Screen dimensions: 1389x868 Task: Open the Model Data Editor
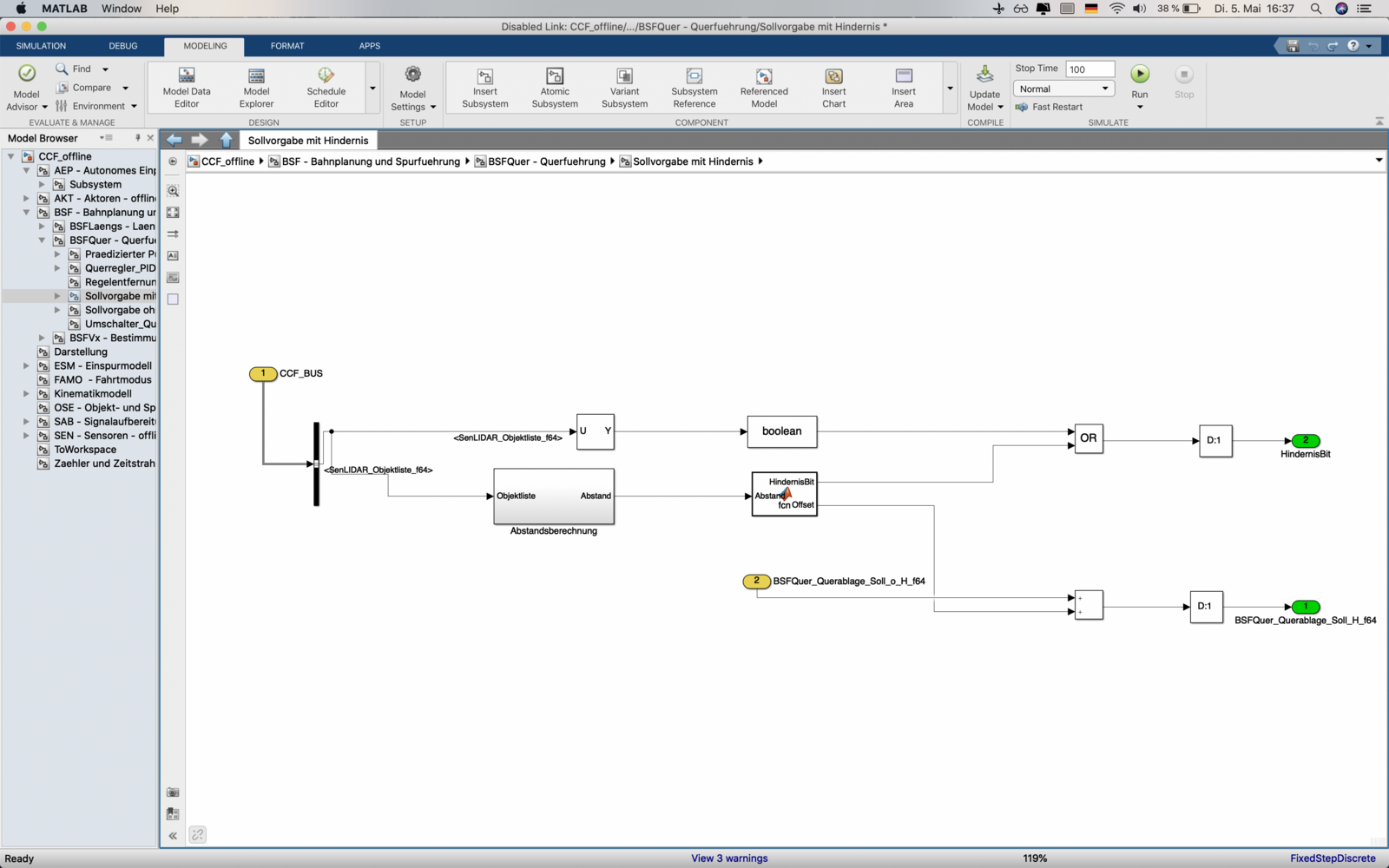187,76
